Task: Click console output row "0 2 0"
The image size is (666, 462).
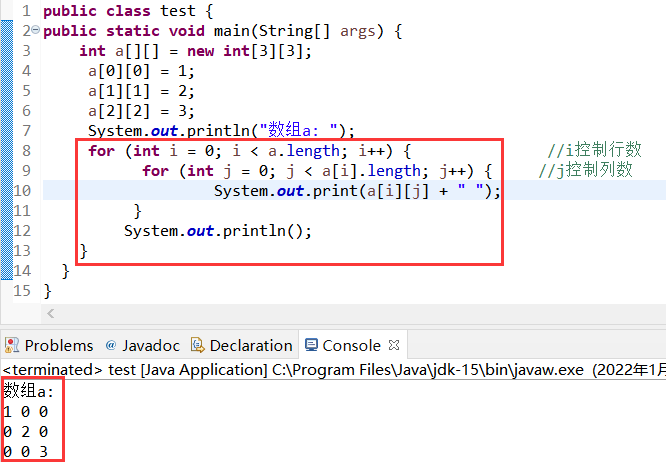Action: [x=25, y=431]
